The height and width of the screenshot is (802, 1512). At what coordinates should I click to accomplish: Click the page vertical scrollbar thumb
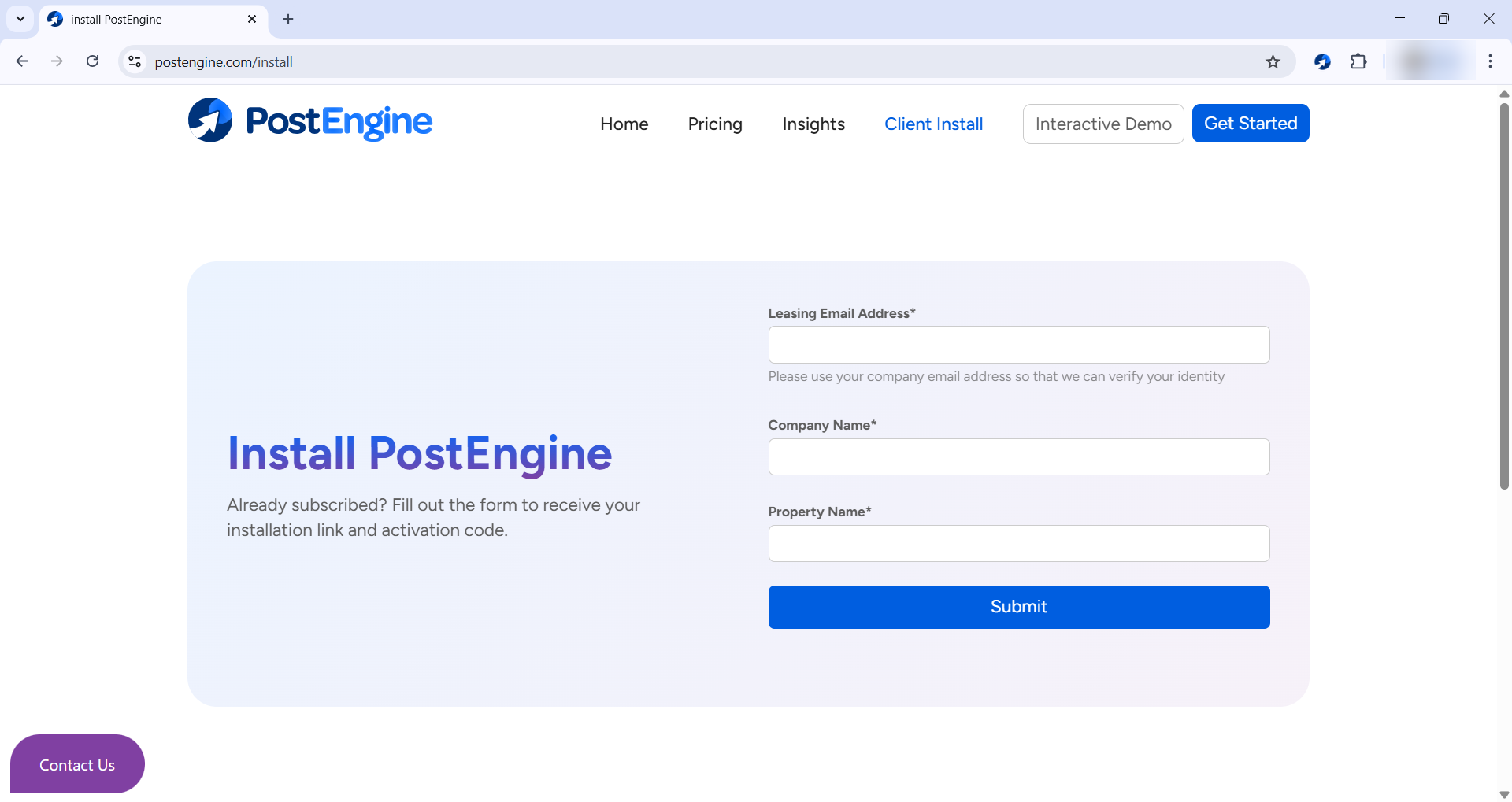(1504, 295)
